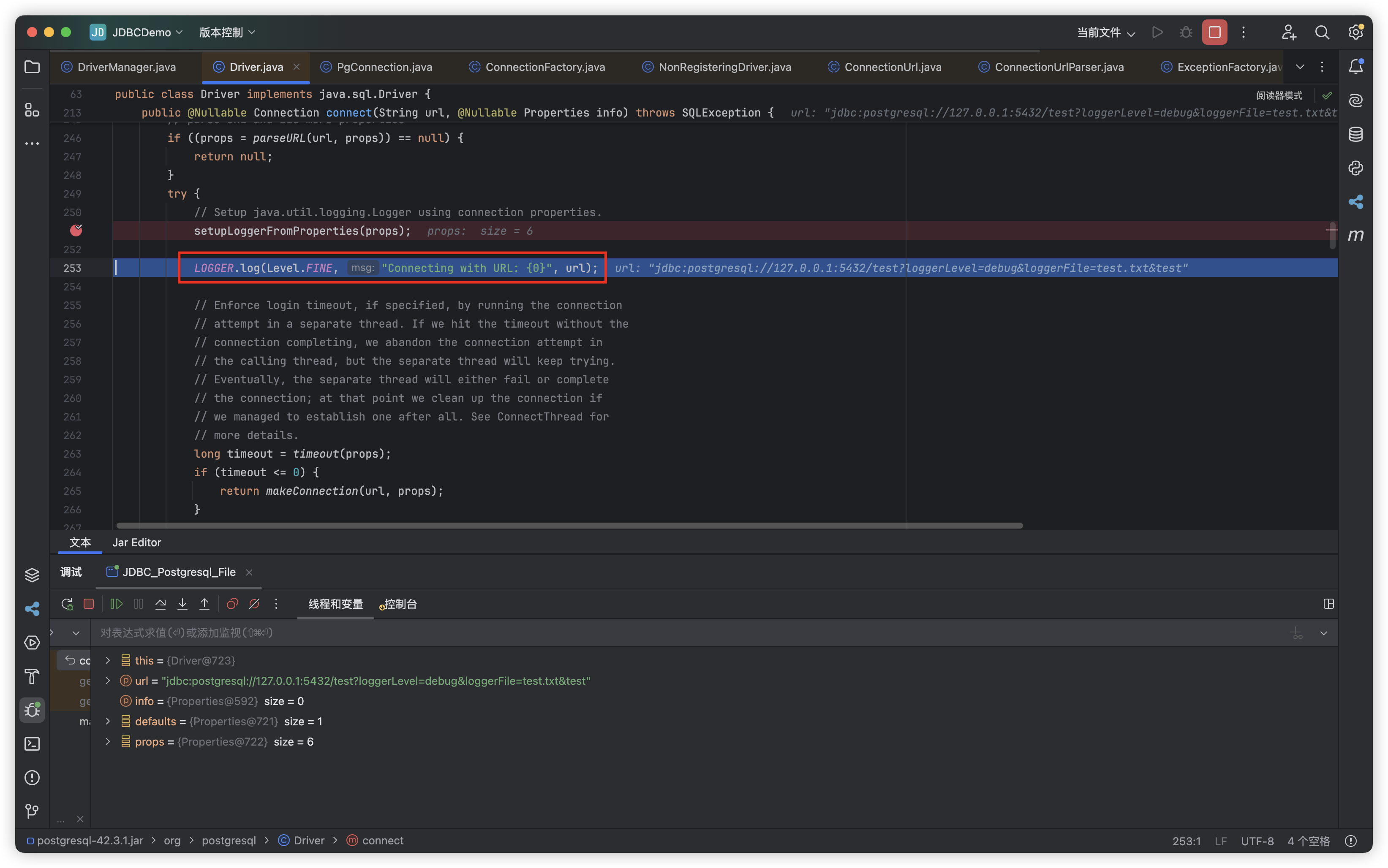Screen dimensions: 1388x868
Task: Expand the 'this' variable node
Action: (107, 660)
